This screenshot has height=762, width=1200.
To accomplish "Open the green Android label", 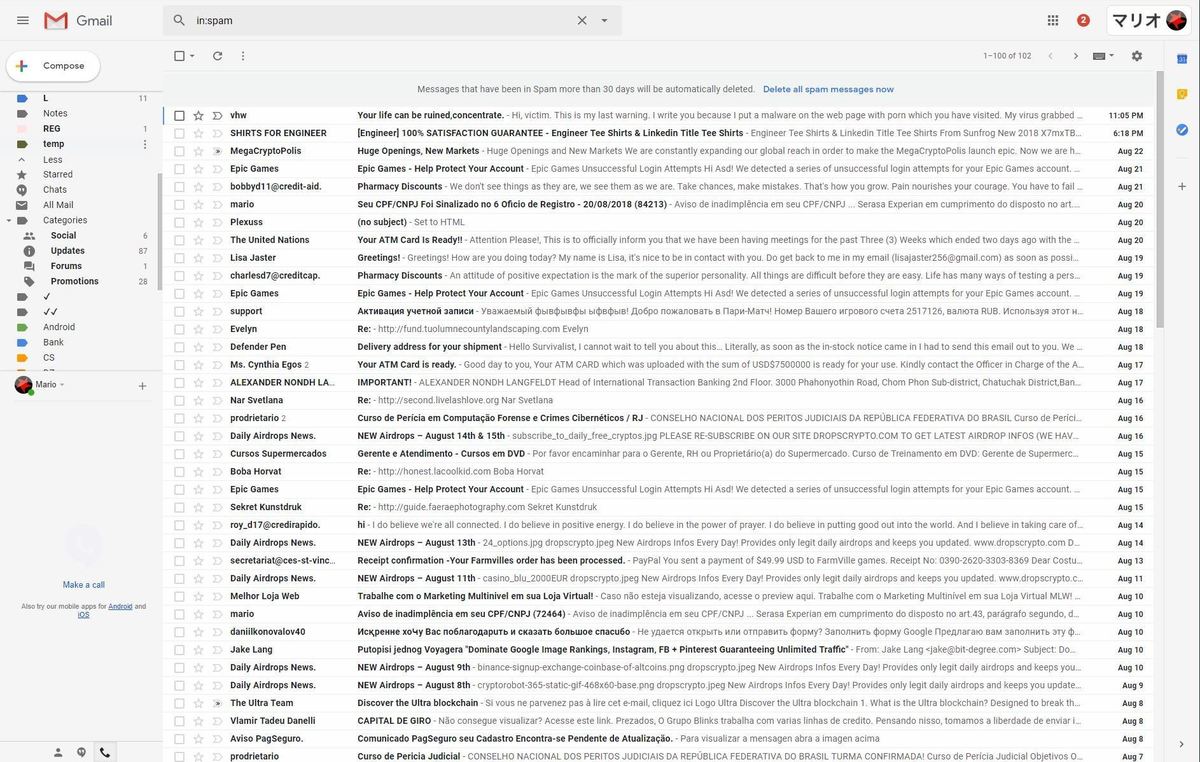I will pos(59,327).
